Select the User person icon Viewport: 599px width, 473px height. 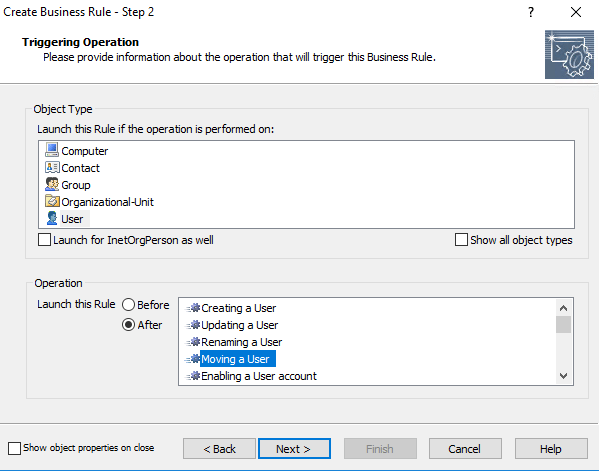pos(52,218)
